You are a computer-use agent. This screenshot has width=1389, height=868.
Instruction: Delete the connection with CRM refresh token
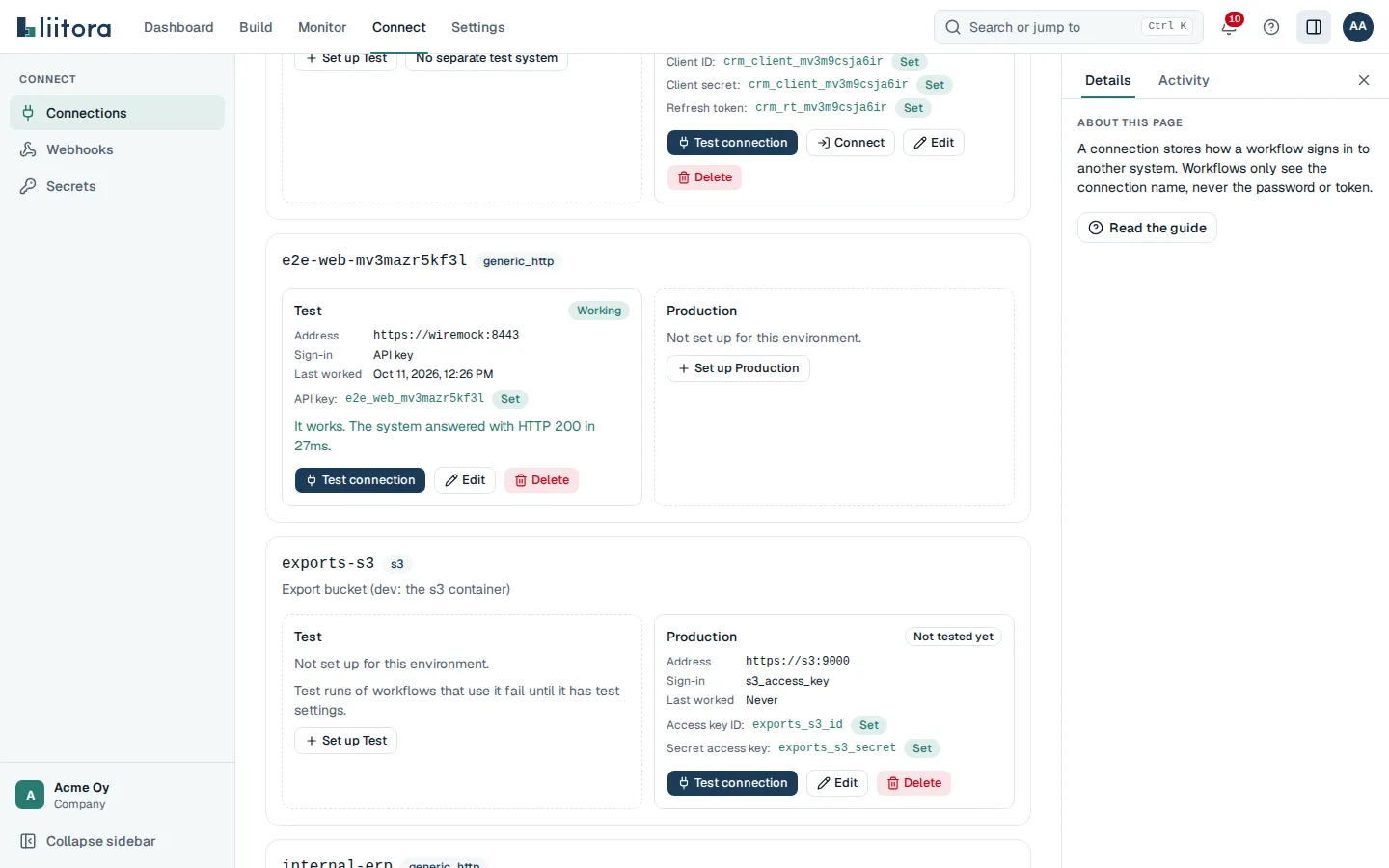704,177
